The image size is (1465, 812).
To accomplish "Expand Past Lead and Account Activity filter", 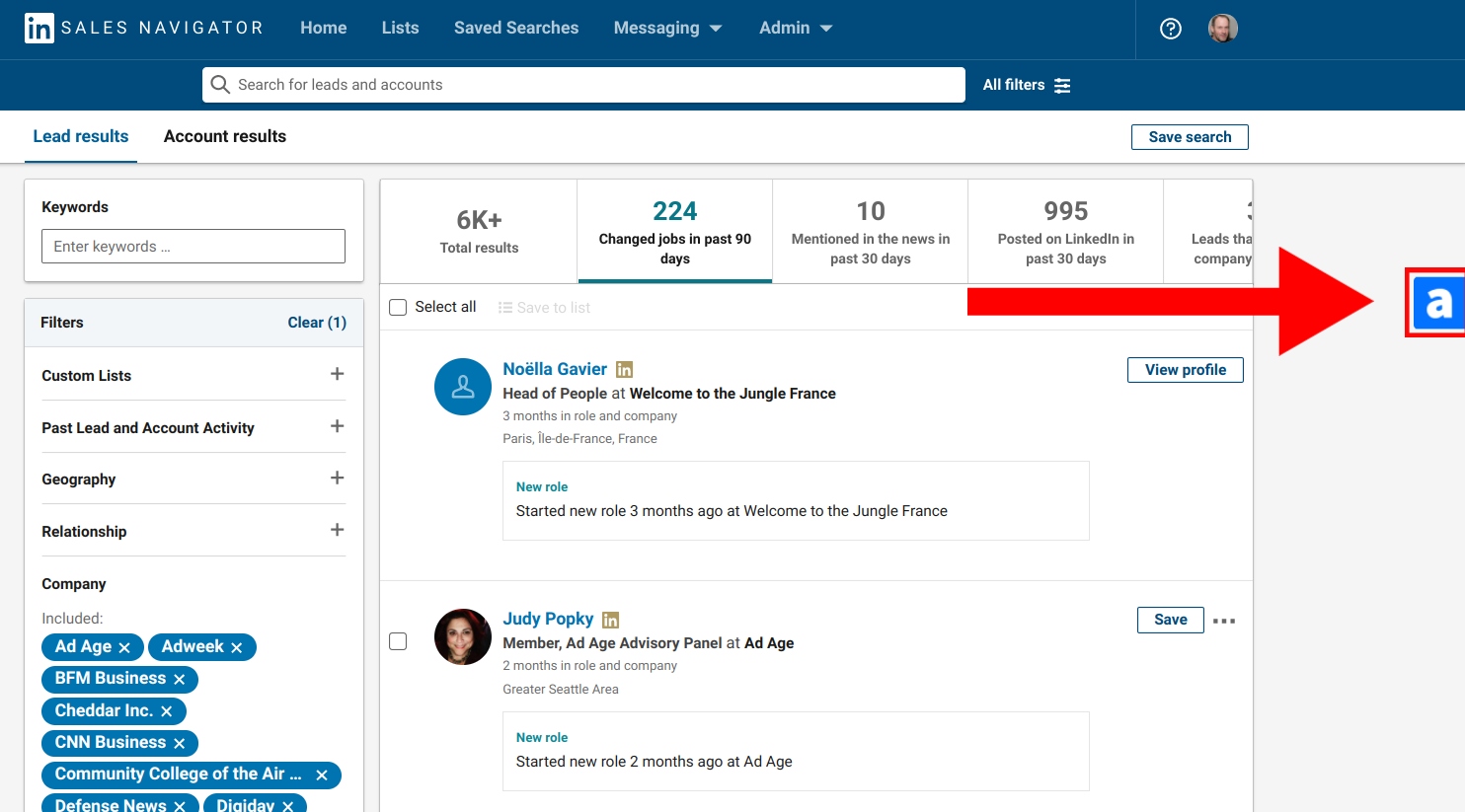I will click(337, 426).
